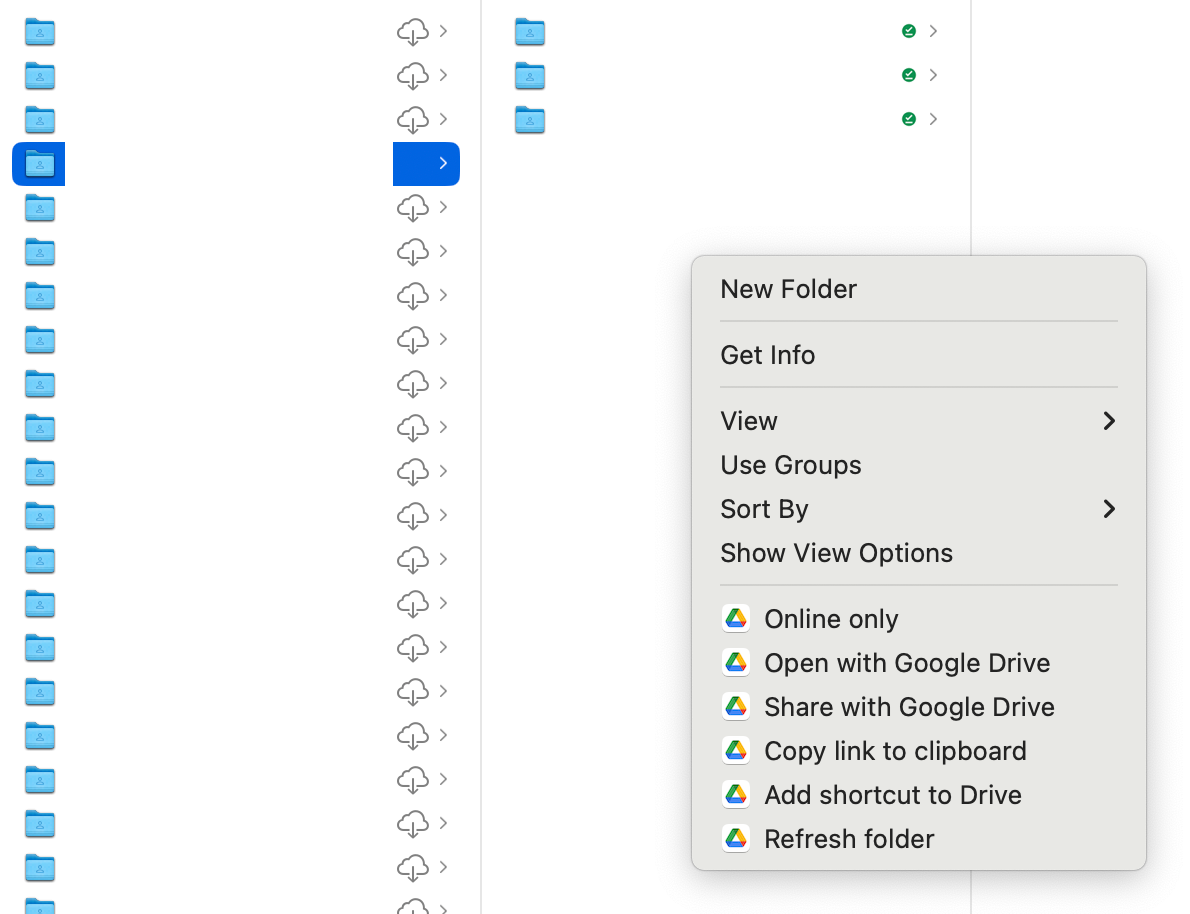Click the chevron on the highlighted folder row

443,163
